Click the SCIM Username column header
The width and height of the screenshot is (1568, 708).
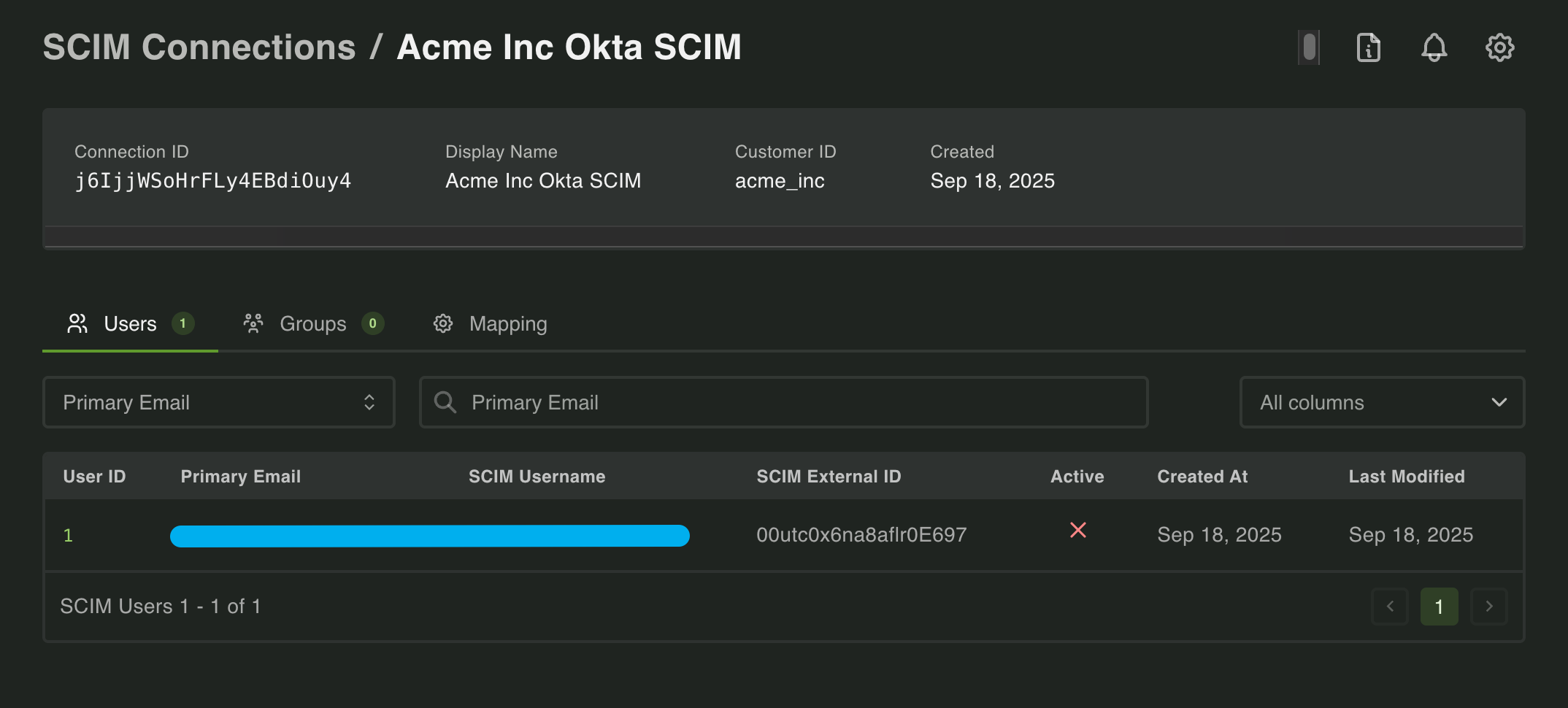coord(537,477)
